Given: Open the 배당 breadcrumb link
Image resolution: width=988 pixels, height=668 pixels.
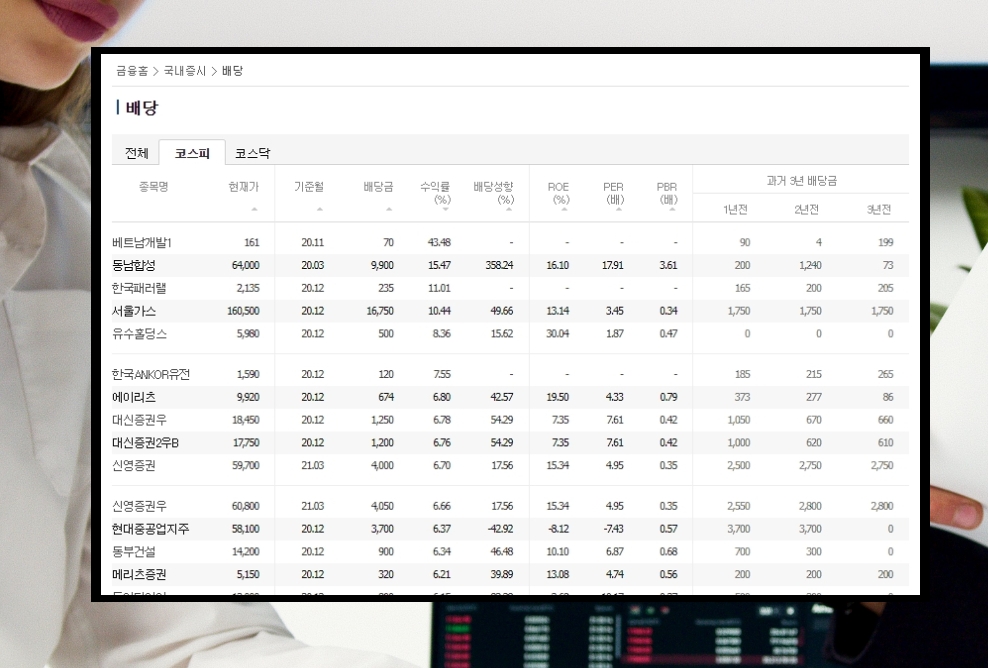Looking at the screenshot, I should pyautogui.click(x=233, y=71).
